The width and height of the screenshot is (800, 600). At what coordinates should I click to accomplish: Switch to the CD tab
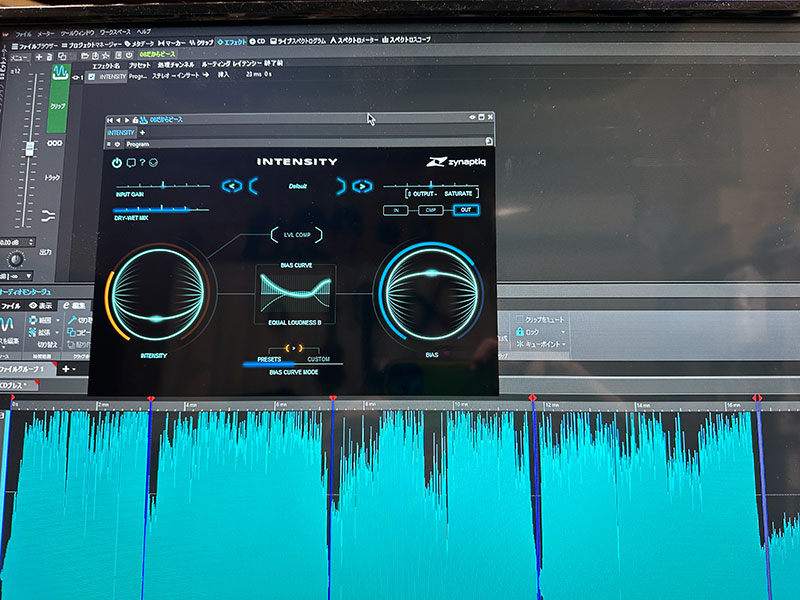coord(257,41)
